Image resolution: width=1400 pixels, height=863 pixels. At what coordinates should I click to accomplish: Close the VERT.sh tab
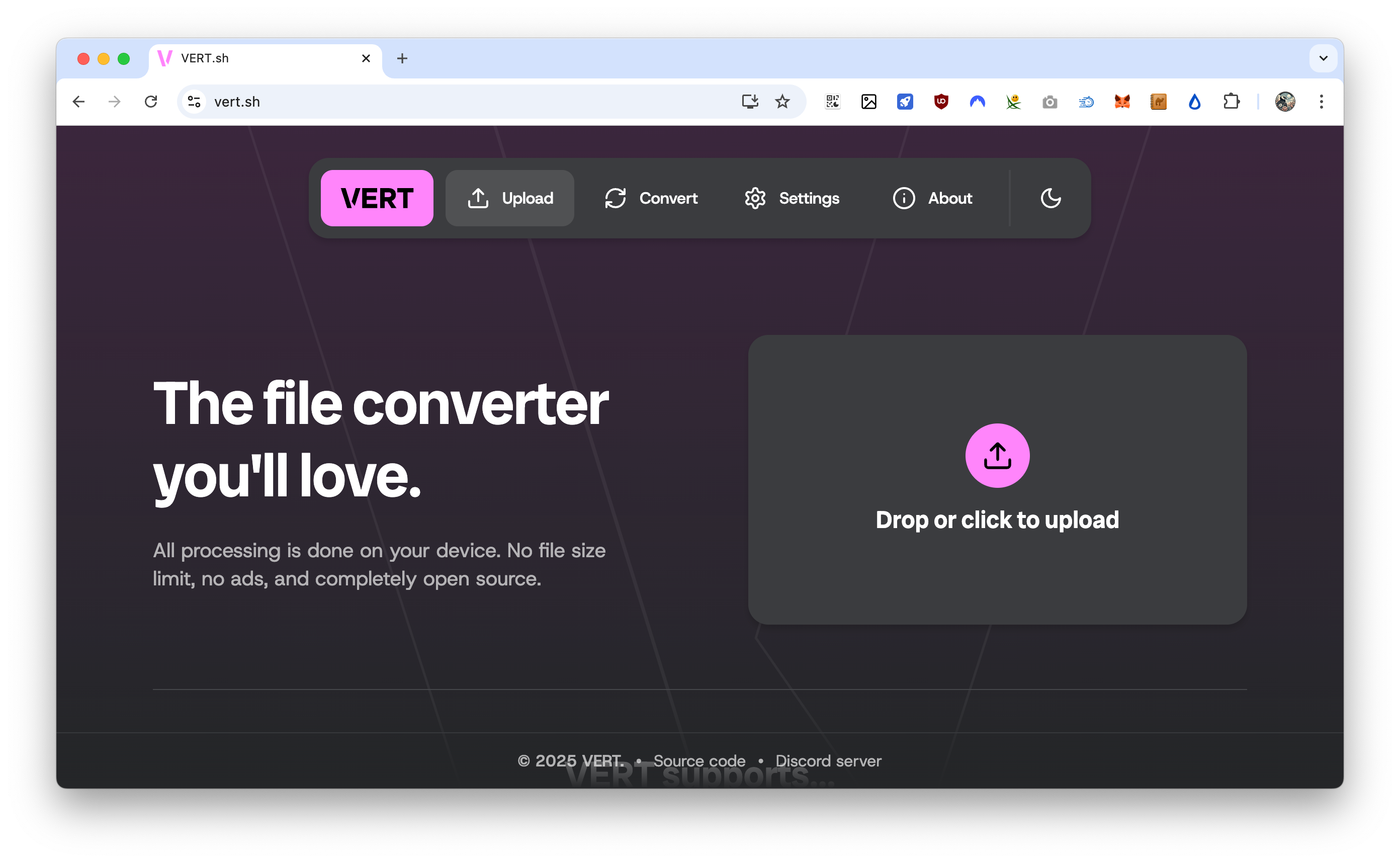[366, 58]
